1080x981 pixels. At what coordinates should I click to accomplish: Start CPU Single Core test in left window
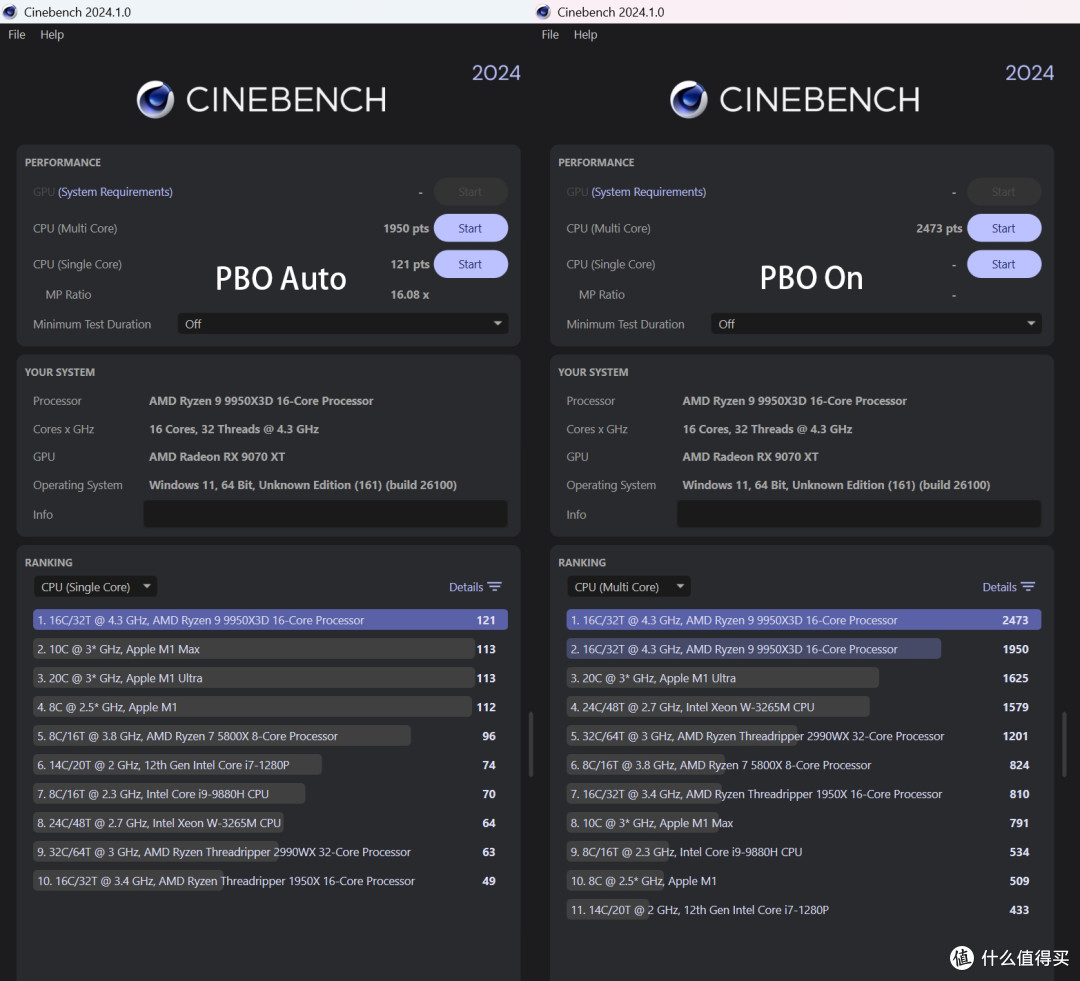(470, 264)
